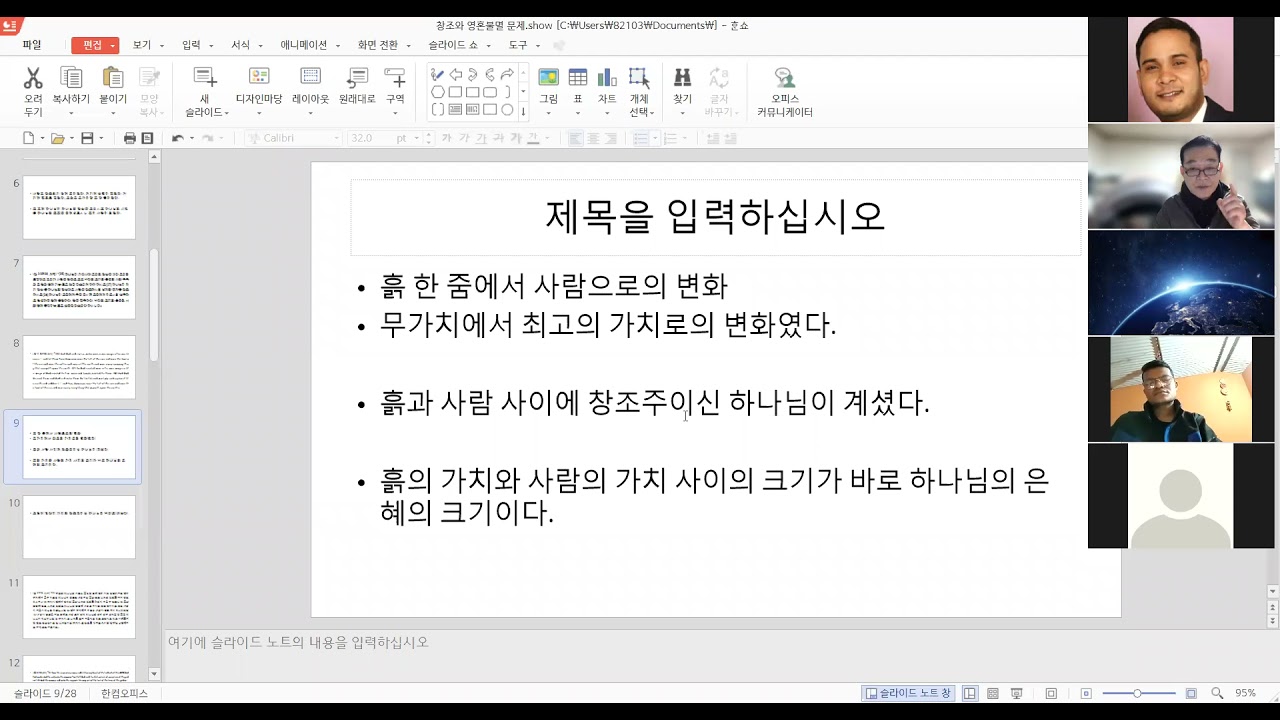Save the presentation with the disk icon
The width and height of the screenshot is (1280, 720).
click(x=87, y=138)
